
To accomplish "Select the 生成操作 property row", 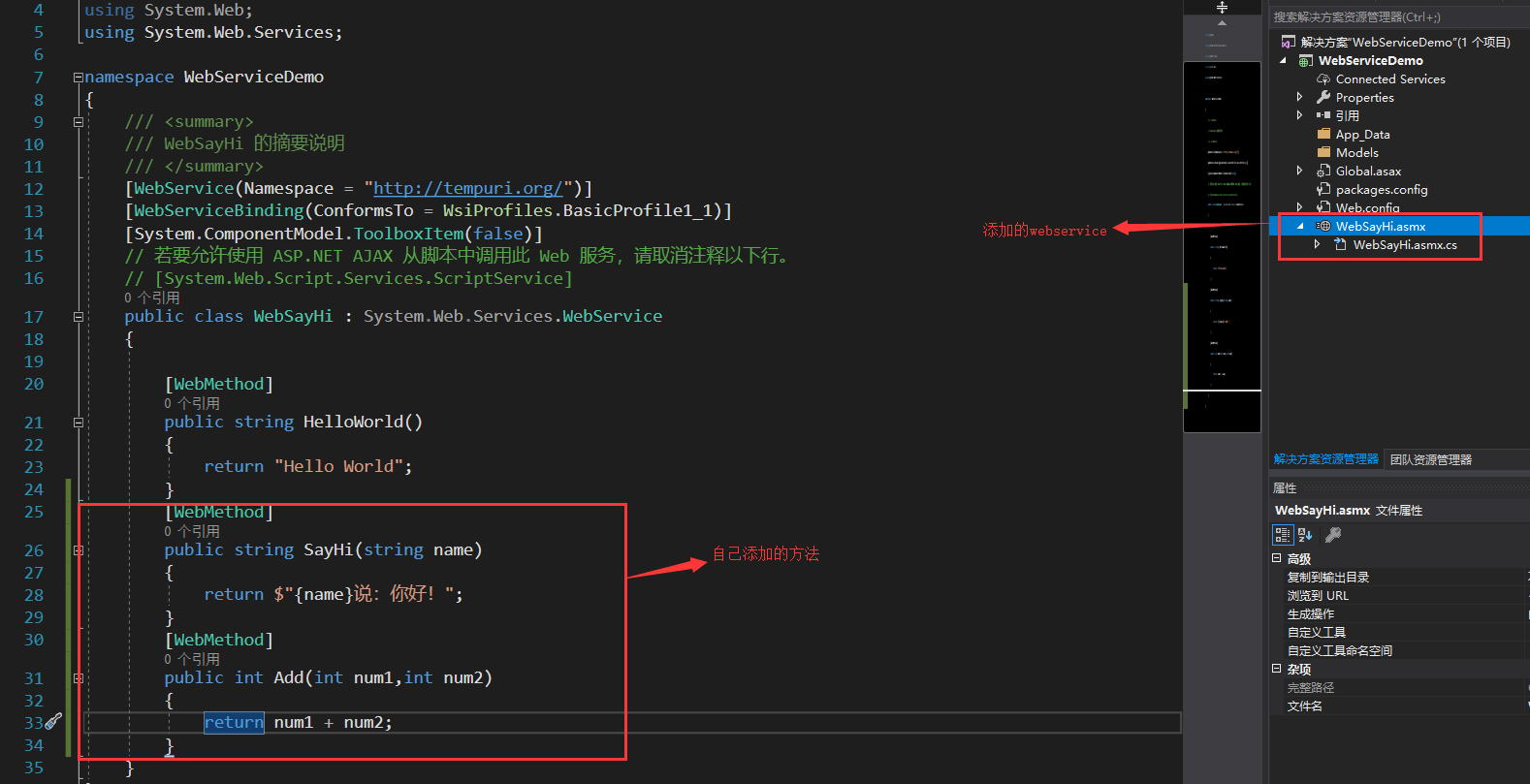I will [x=1400, y=613].
